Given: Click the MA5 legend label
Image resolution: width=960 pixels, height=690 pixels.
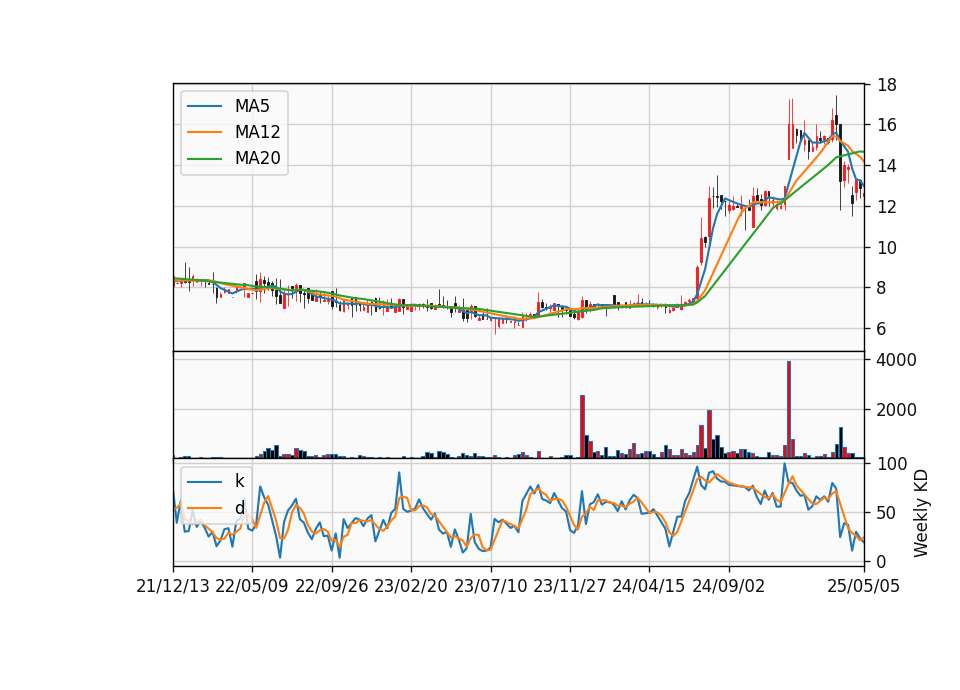Looking at the screenshot, I should tap(252, 106).
